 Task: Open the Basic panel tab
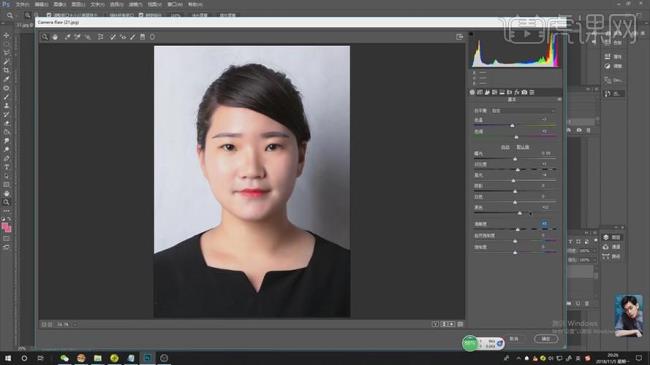472,92
